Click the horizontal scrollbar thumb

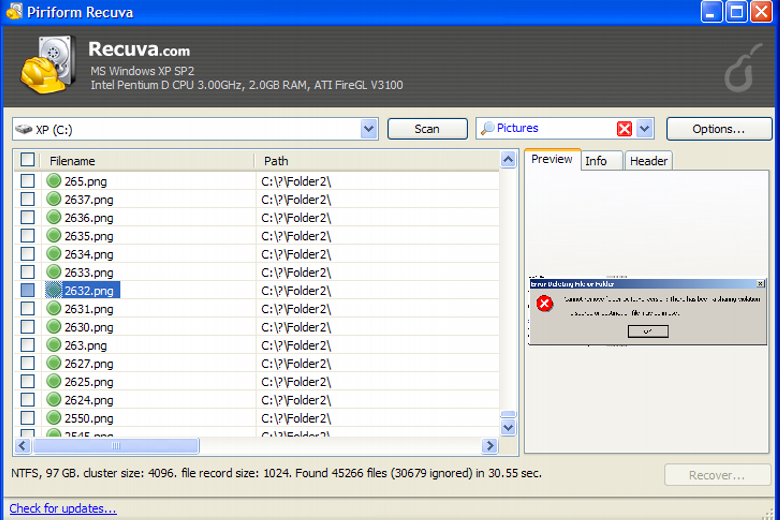[x=116, y=445]
